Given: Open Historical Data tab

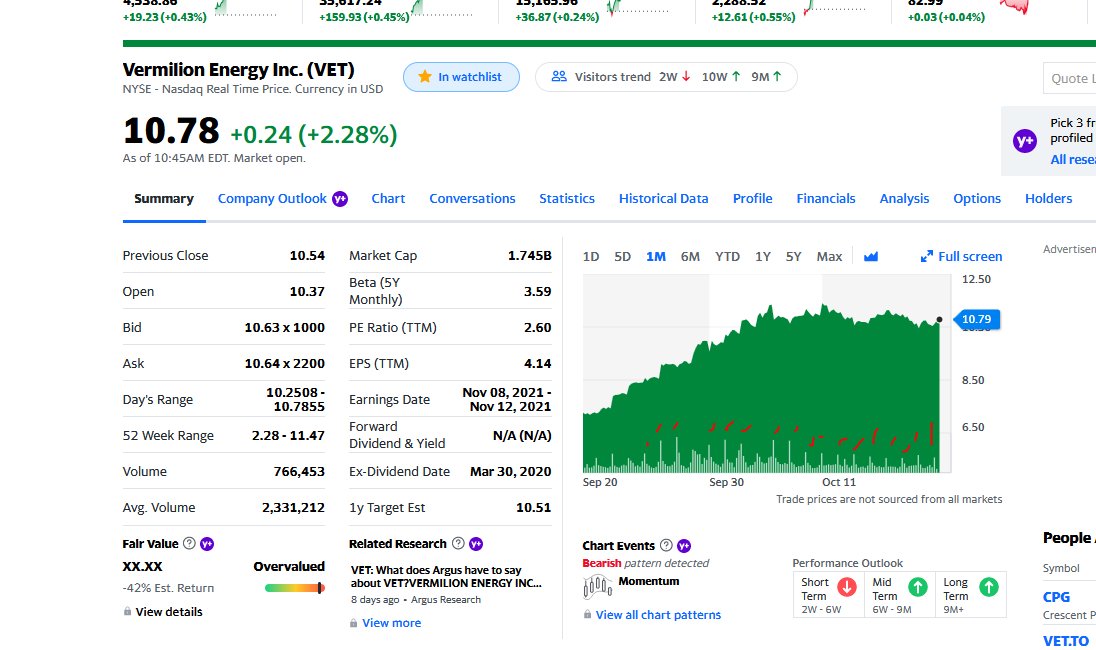Looking at the screenshot, I should (663, 198).
